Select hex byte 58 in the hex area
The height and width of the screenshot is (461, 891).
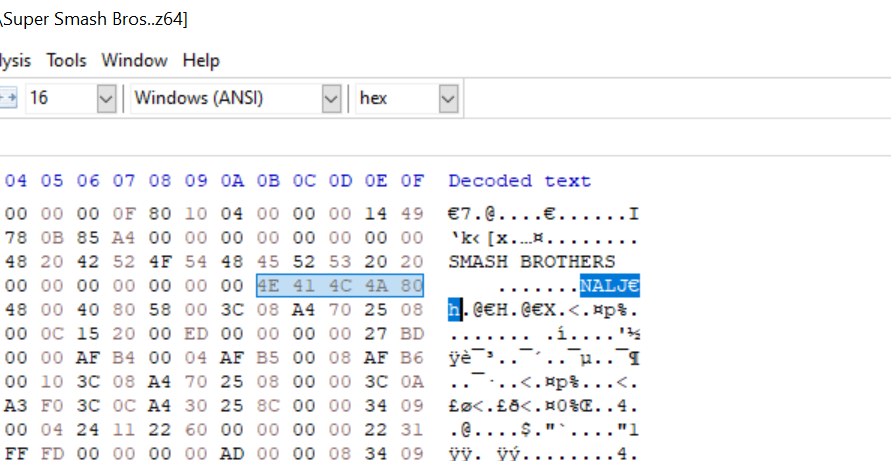(x=160, y=310)
